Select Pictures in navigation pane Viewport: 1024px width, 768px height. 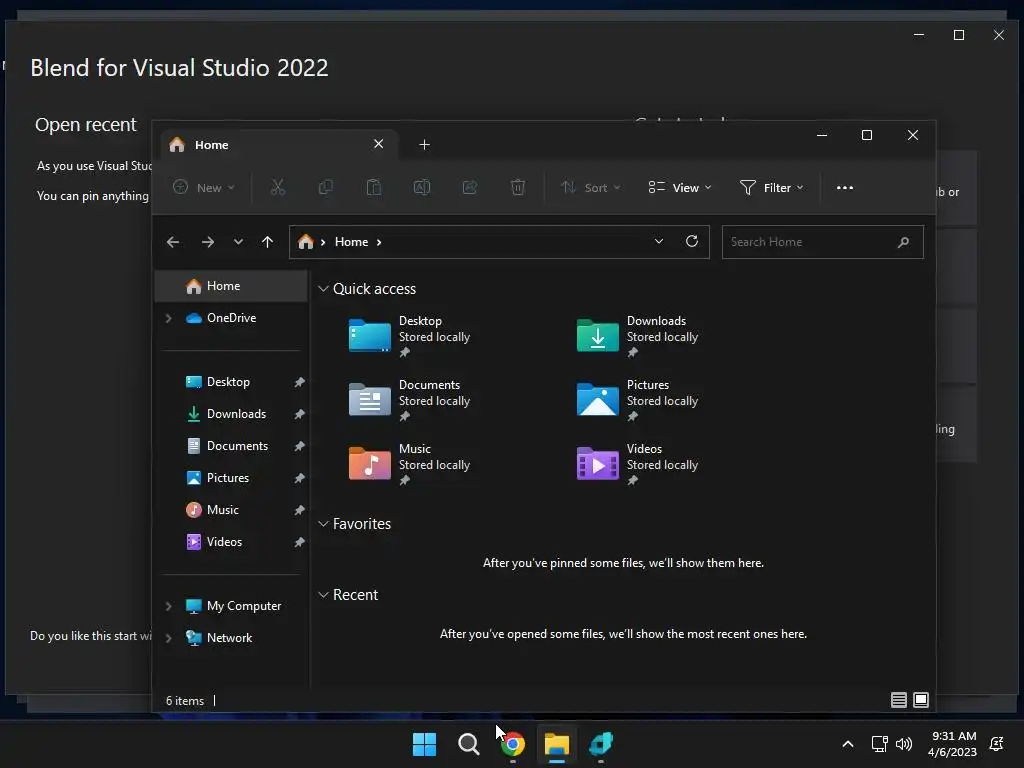click(231, 478)
